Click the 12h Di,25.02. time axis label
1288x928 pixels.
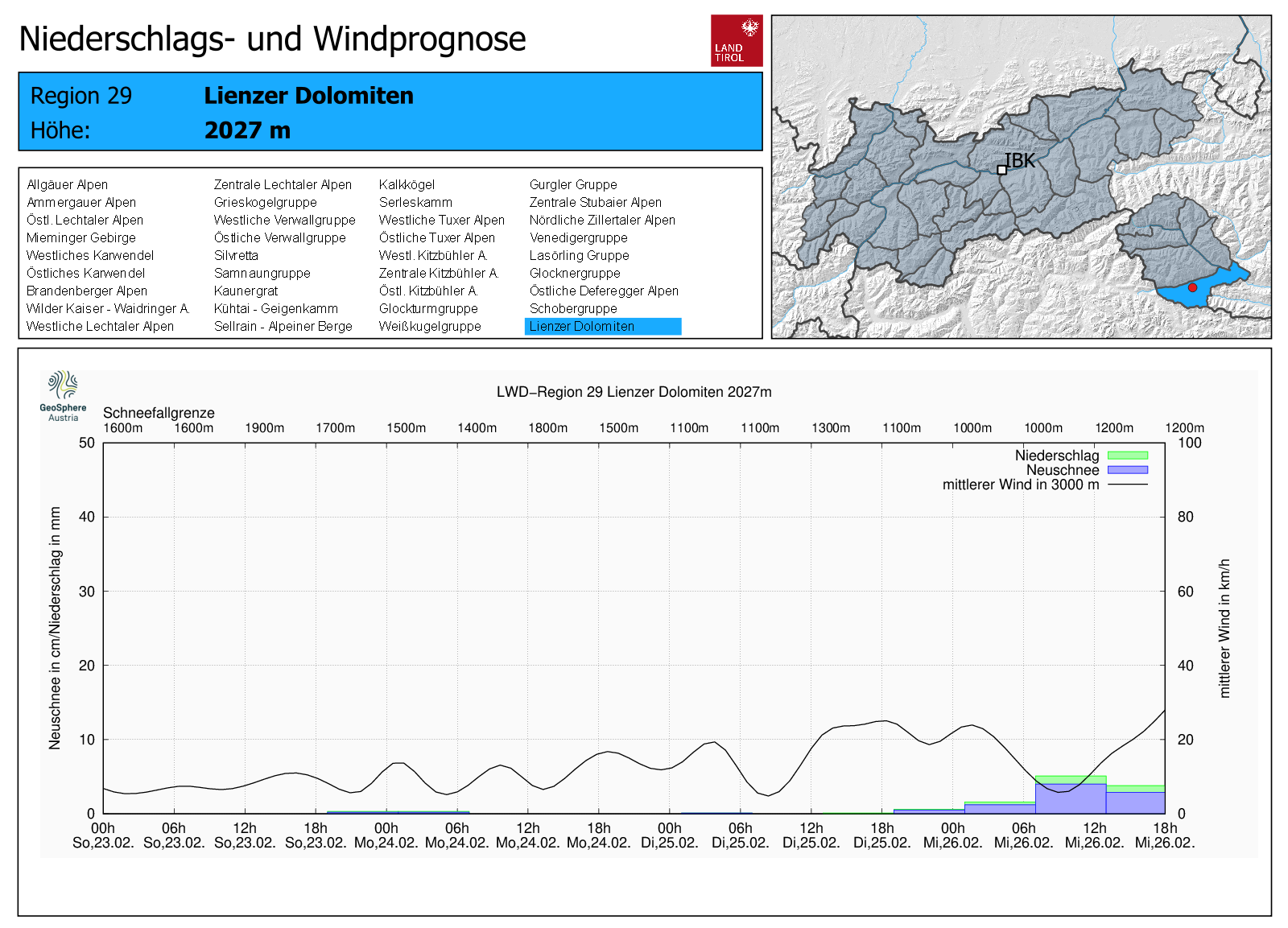811,835
